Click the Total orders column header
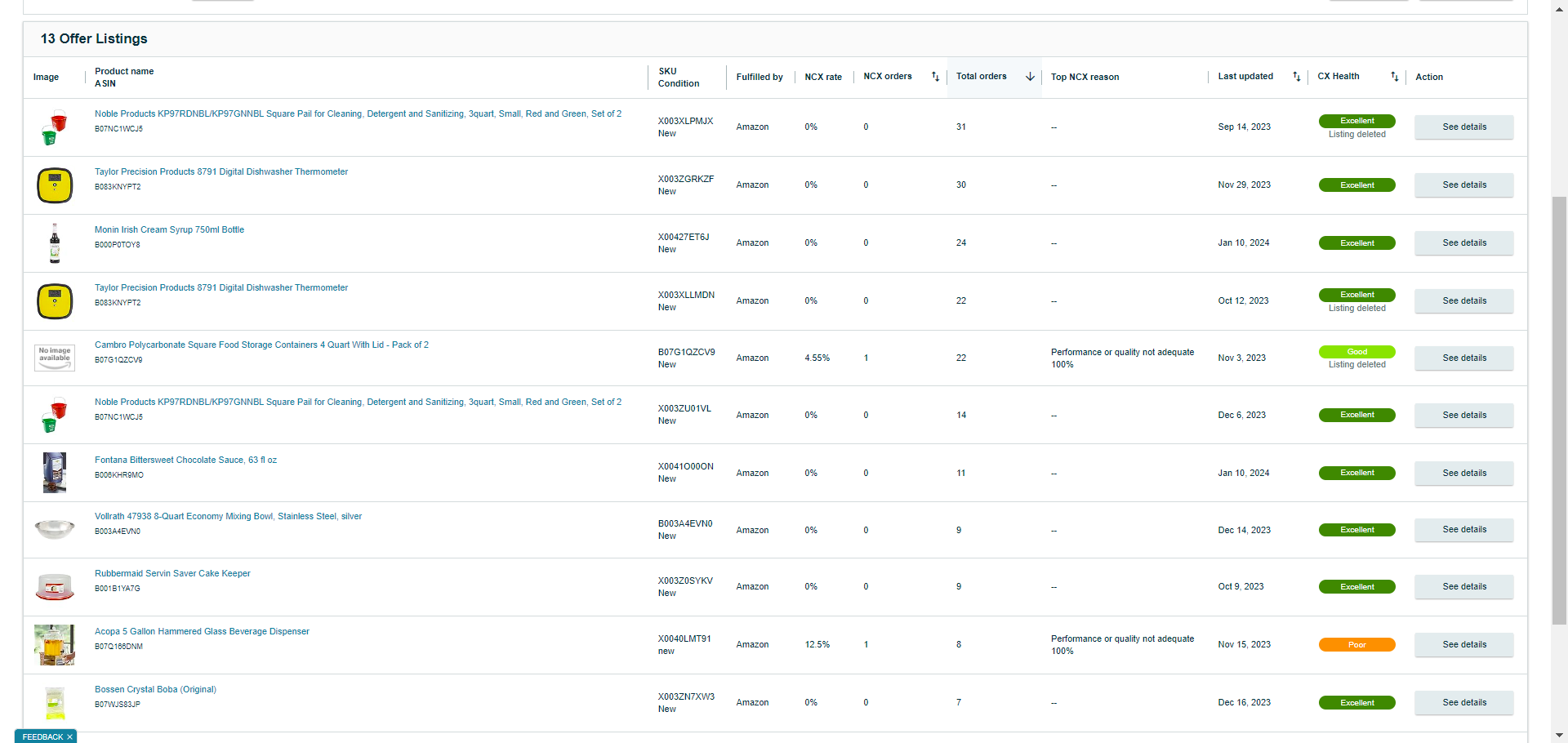 pyautogui.click(x=981, y=77)
